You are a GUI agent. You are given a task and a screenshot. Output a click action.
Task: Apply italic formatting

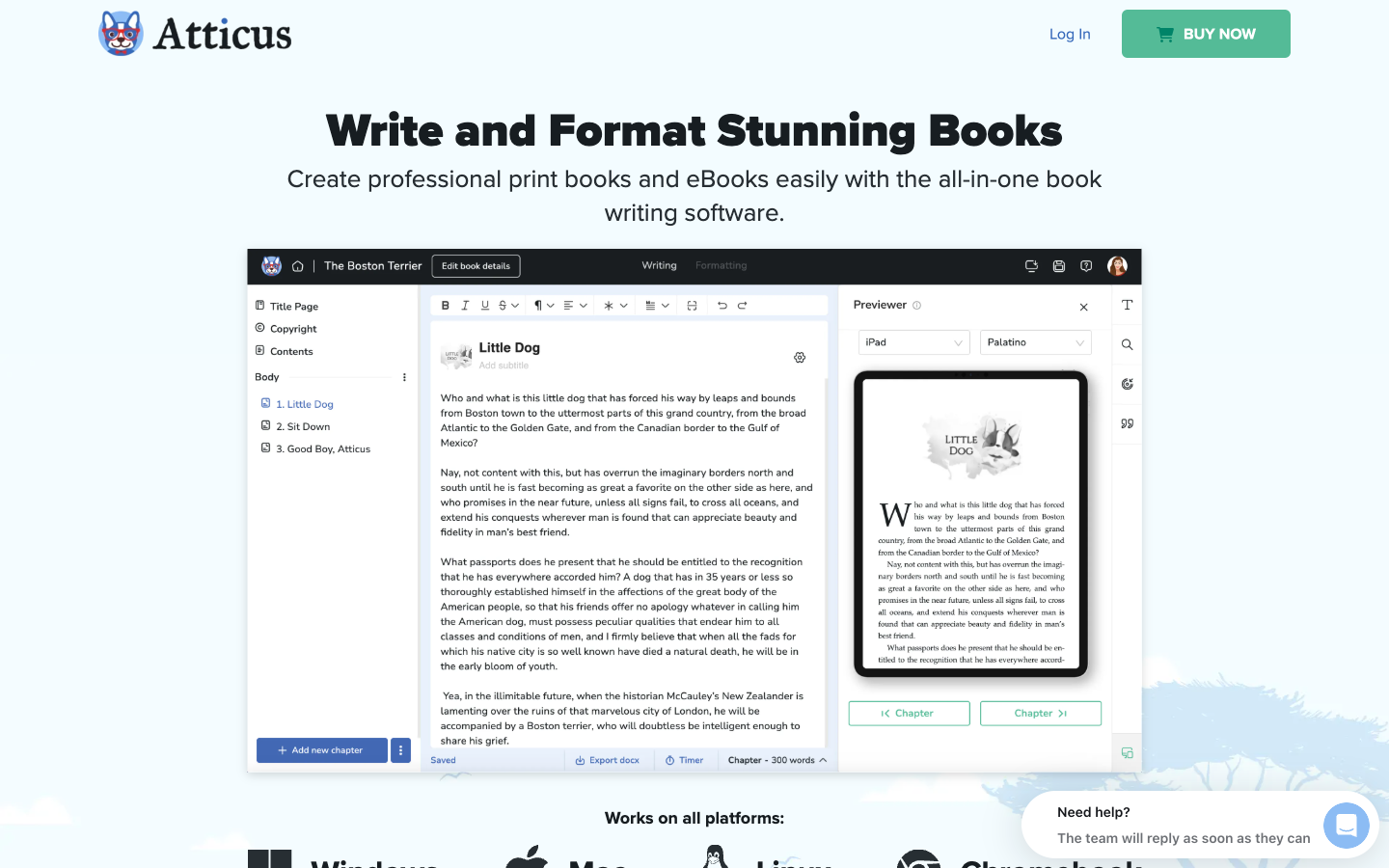click(465, 305)
